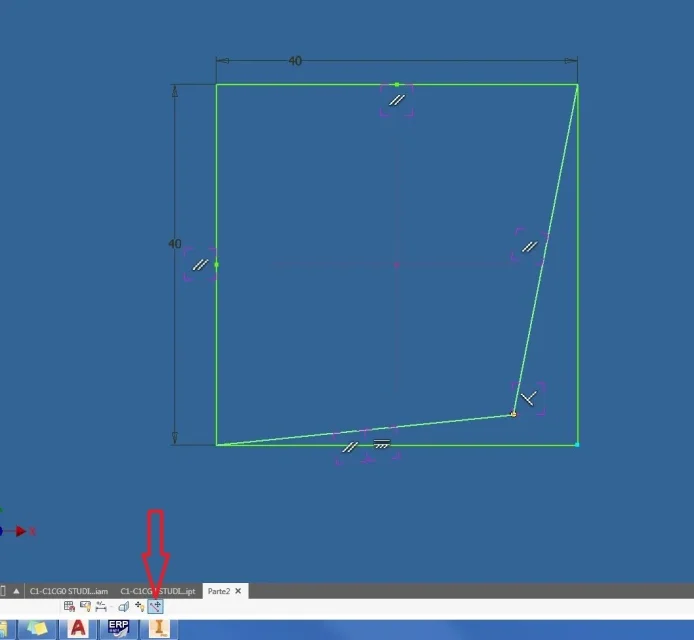Open the ERP application in the taskbar
The image size is (694, 640).
[119, 628]
